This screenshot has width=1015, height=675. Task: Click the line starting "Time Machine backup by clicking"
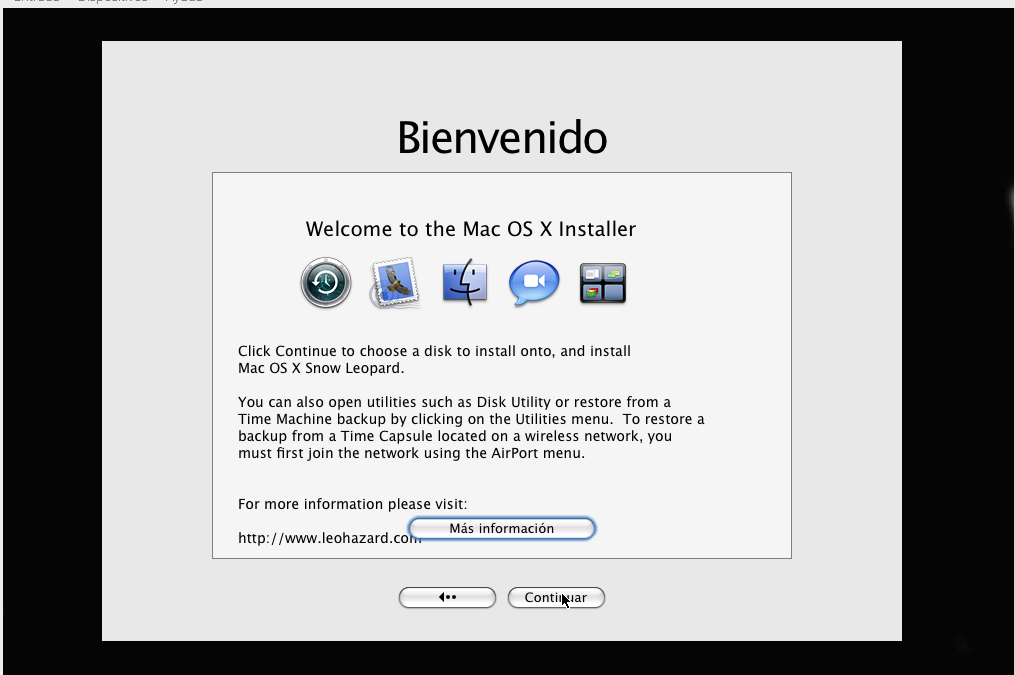(x=471, y=419)
